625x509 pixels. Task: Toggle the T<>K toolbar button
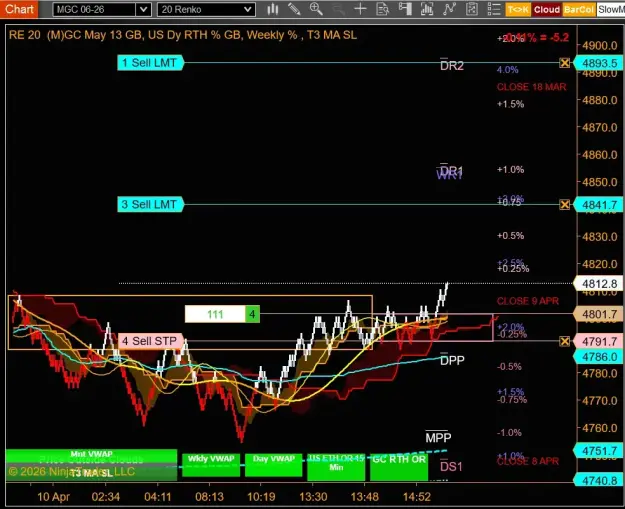point(518,10)
